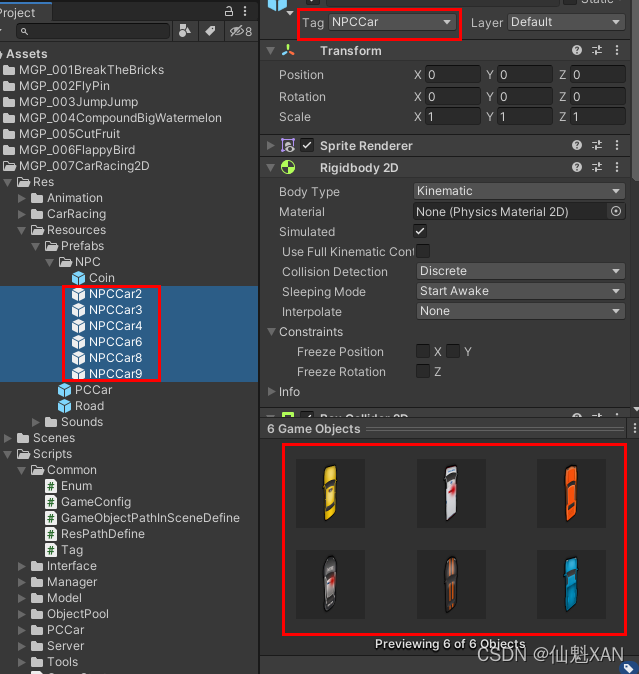Open the Project panel three-dot menu

[x=245, y=11]
